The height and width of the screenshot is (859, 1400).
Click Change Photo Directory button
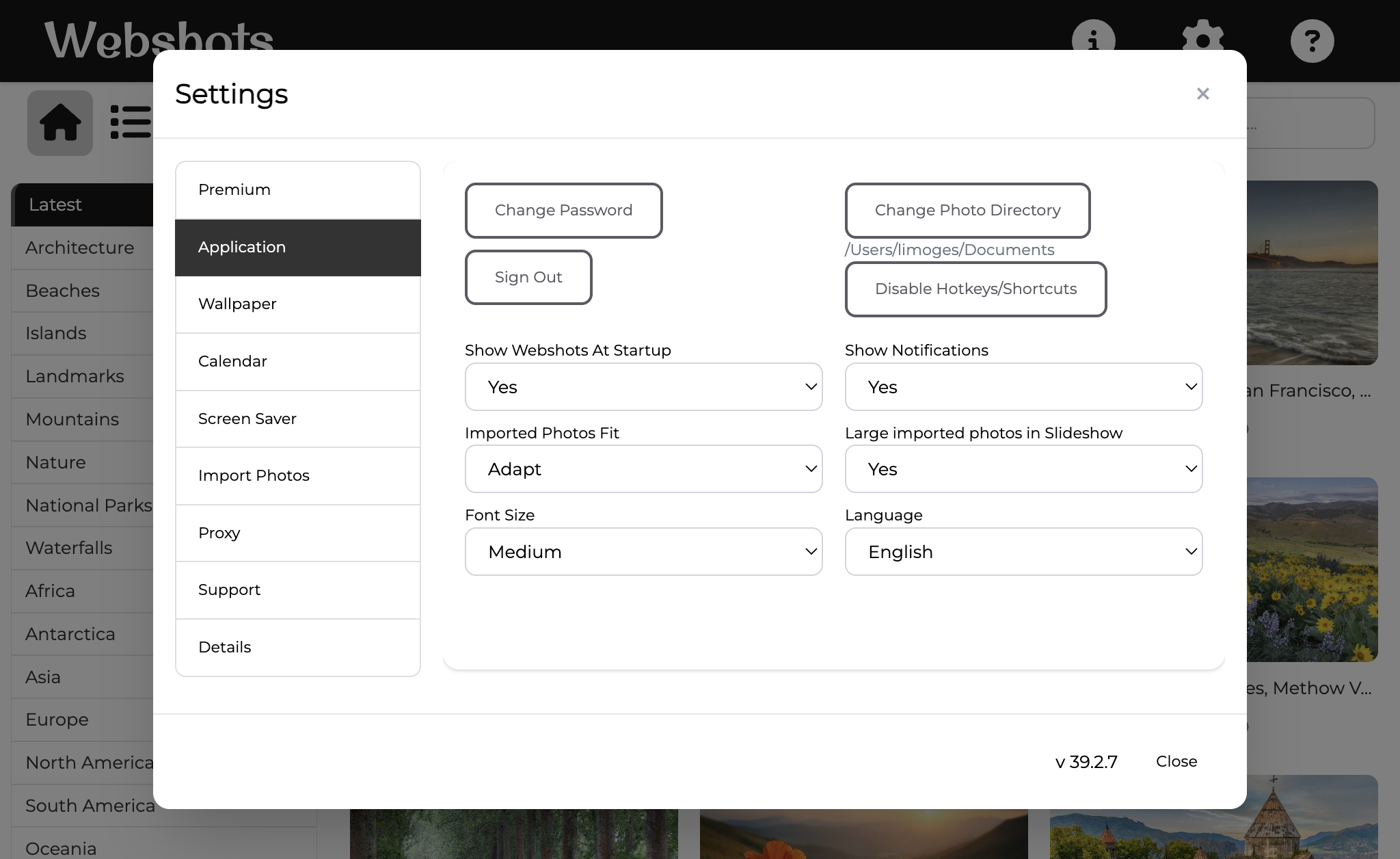(x=967, y=211)
